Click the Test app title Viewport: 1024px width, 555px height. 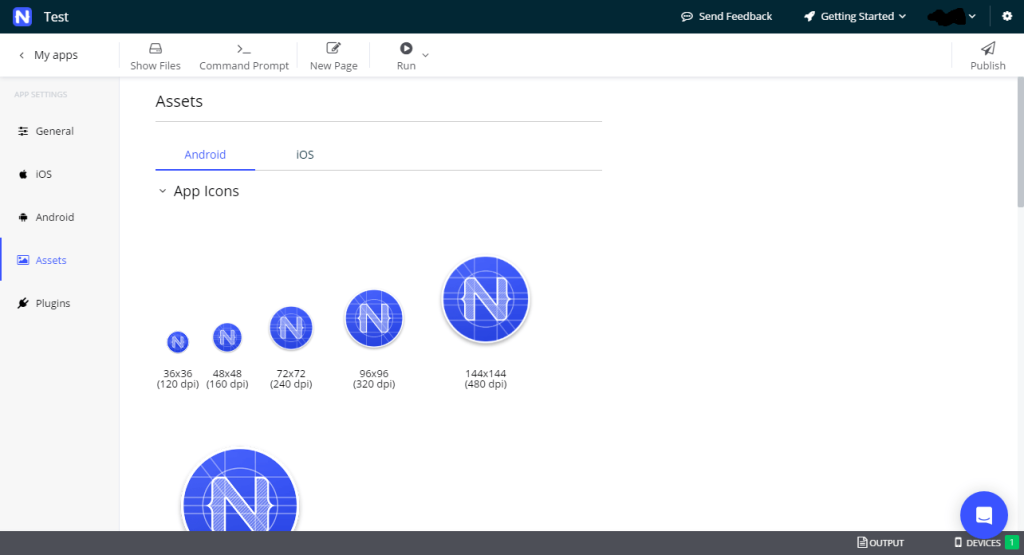coord(56,17)
